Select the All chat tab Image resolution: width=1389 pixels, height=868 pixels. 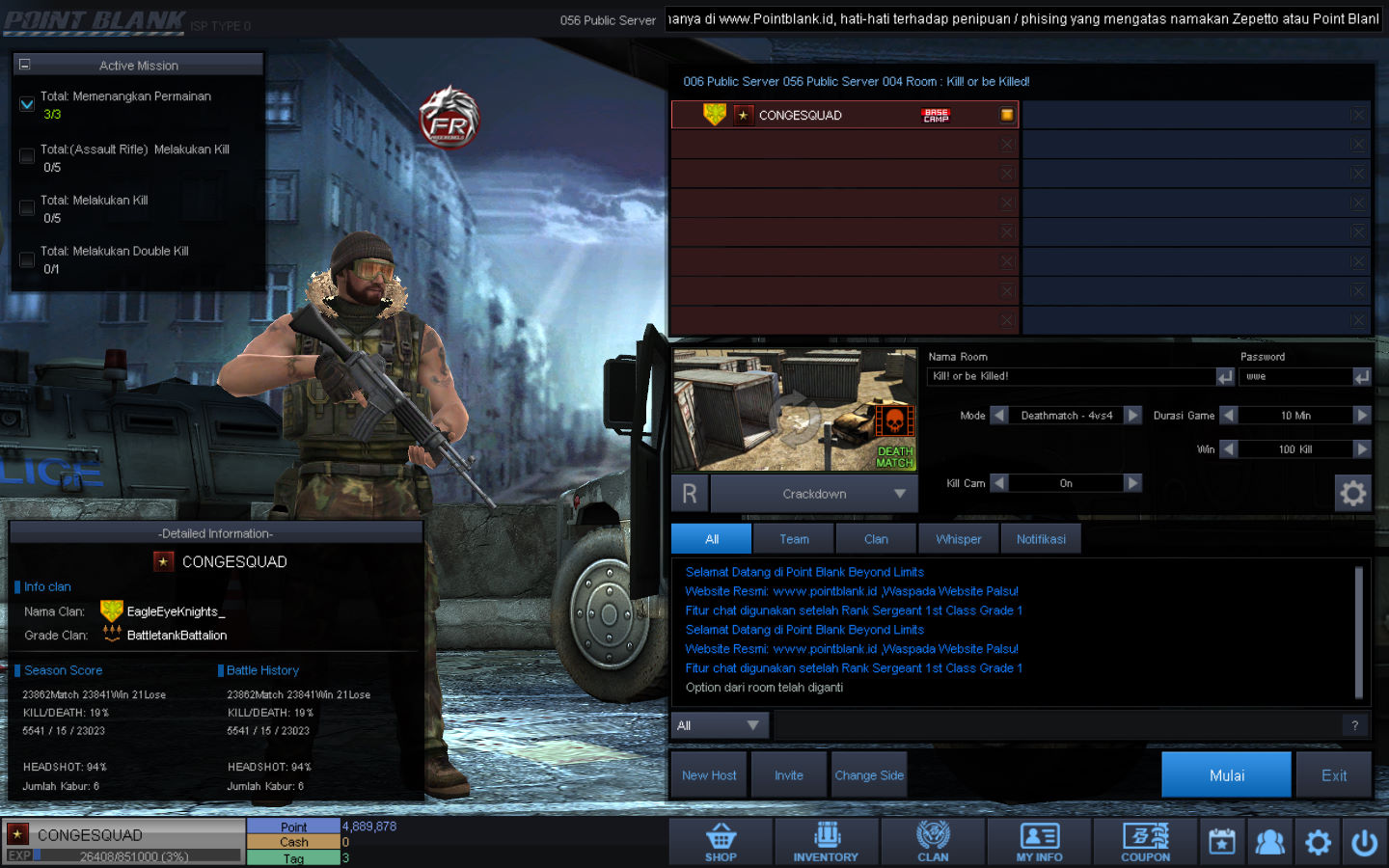712,538
